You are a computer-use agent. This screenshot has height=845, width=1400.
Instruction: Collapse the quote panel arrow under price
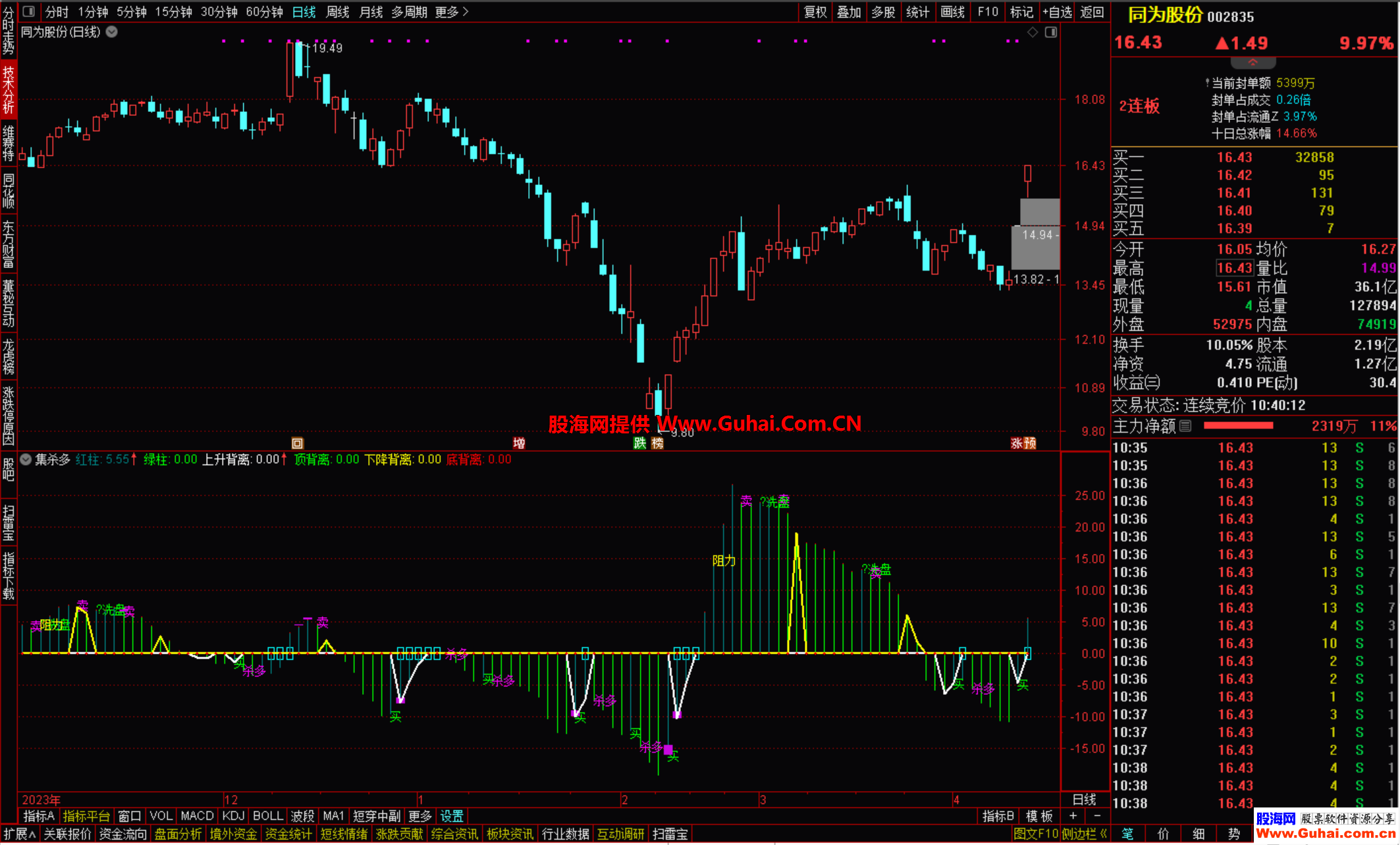(1252, 63)
